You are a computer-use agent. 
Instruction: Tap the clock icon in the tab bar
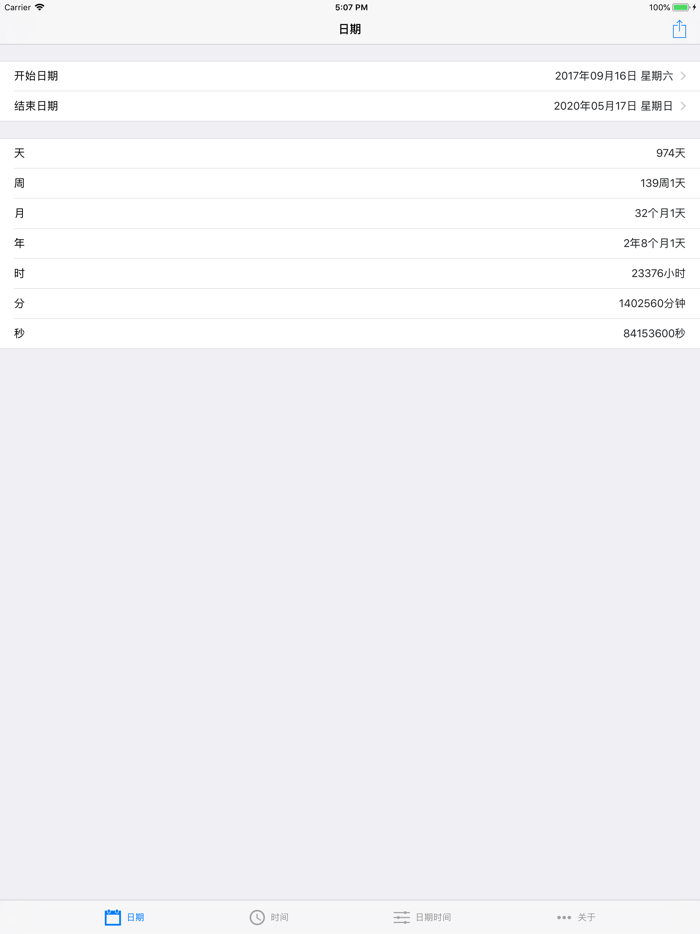[x=257, y=917]
